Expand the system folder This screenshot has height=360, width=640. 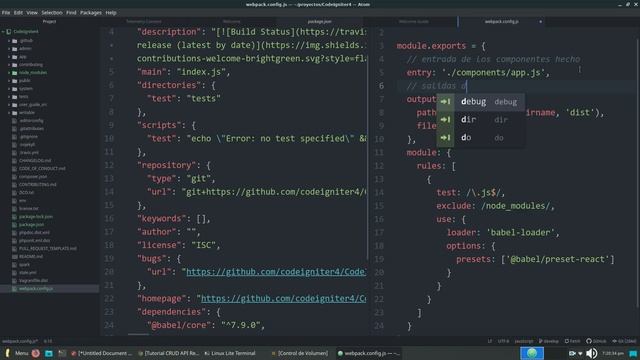coord(9,89)
